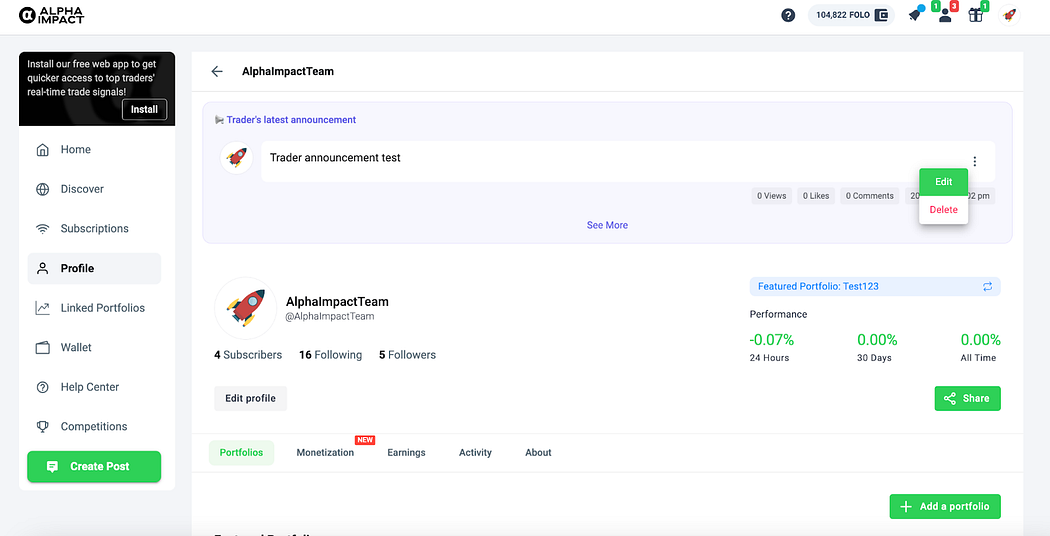Click the announcement author rocket avatar

[x=236, y=158]
